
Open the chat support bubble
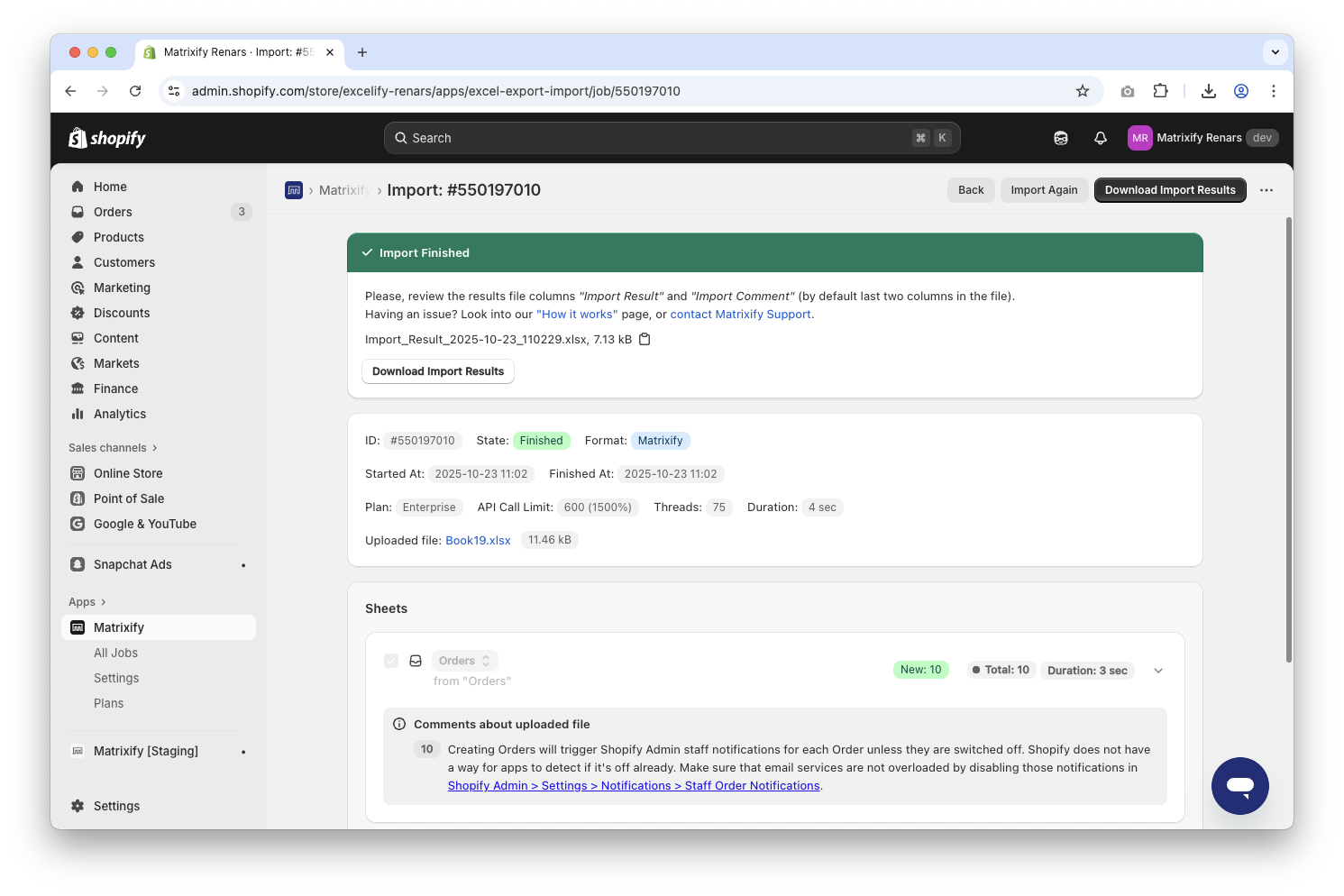coord(1239,785)
